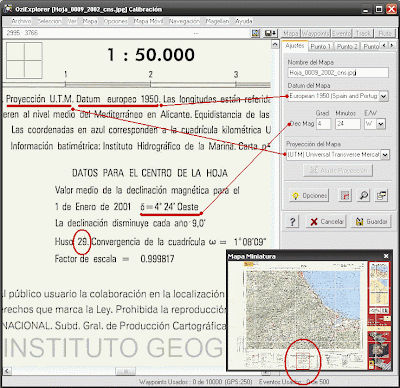Open the Magellan menu
This screenshot has width=400, height=388.
[217, 21]
